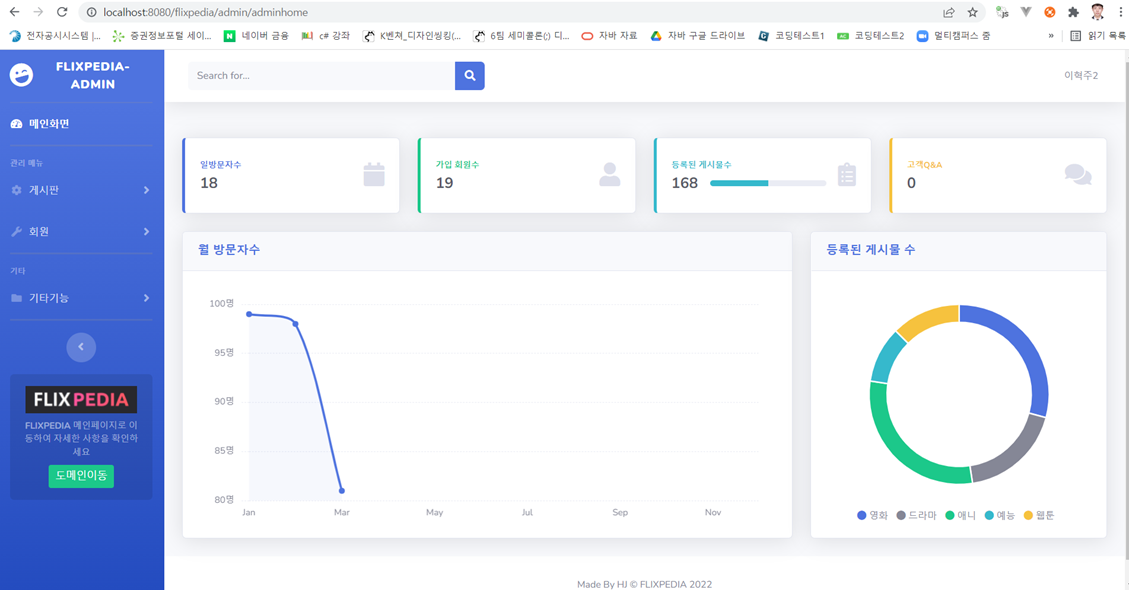Toggle the 웹툰 legend item
Screen dimensions: 1129x590
pos(1039,515)
